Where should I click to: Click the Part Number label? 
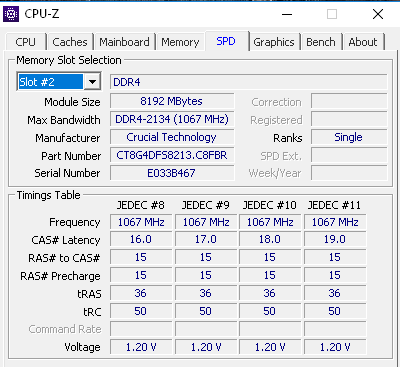click(71, 156)
